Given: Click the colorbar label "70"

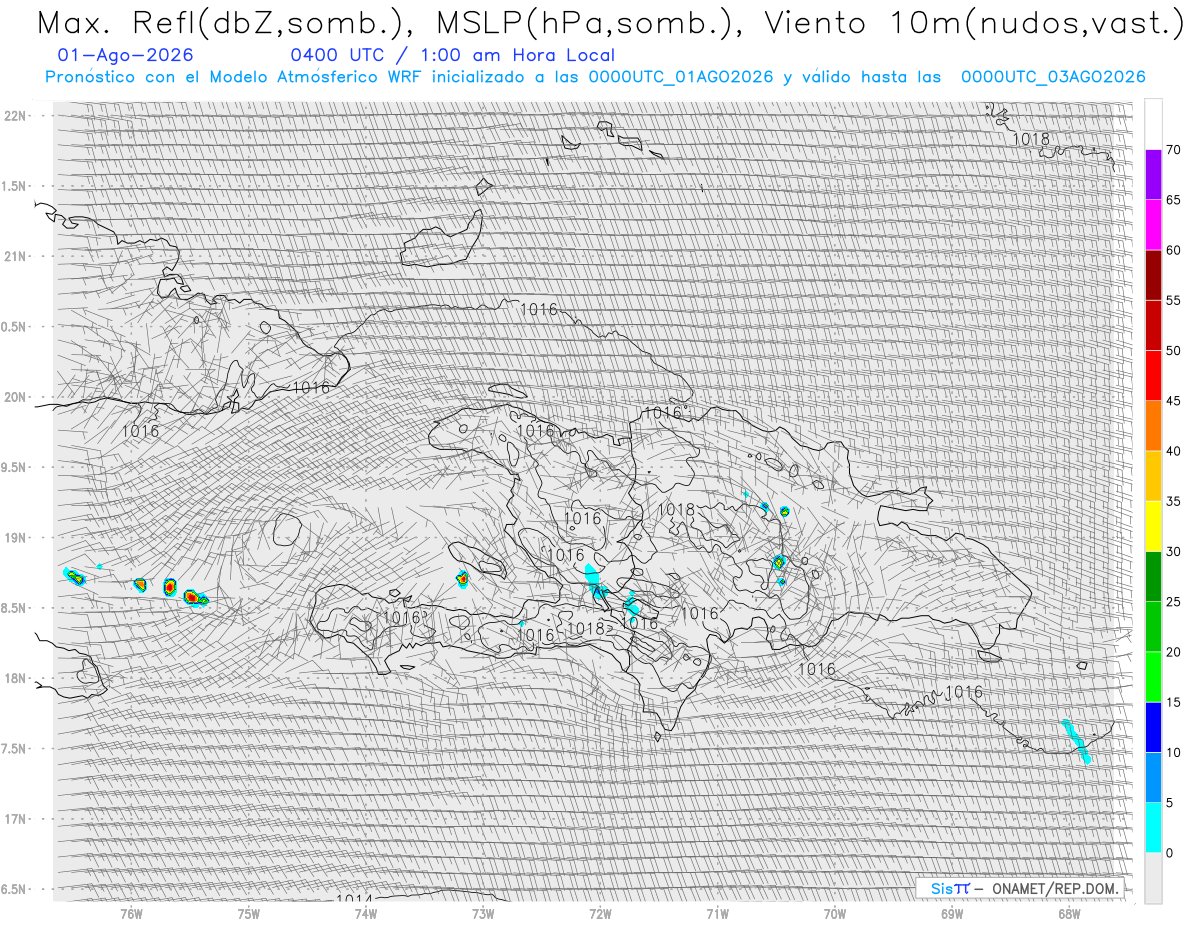Looking at the screenshot, I should (x=1173, y=150).
